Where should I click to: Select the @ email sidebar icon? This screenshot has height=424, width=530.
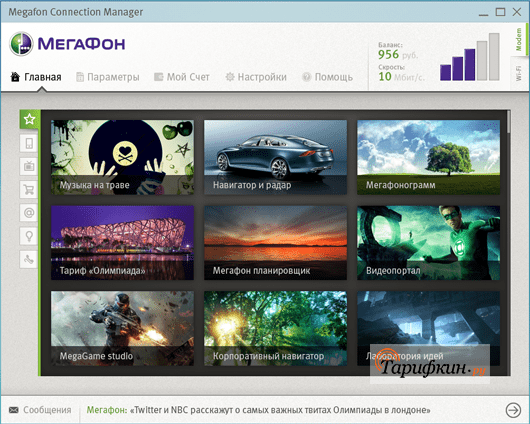[x=29, y=213]
